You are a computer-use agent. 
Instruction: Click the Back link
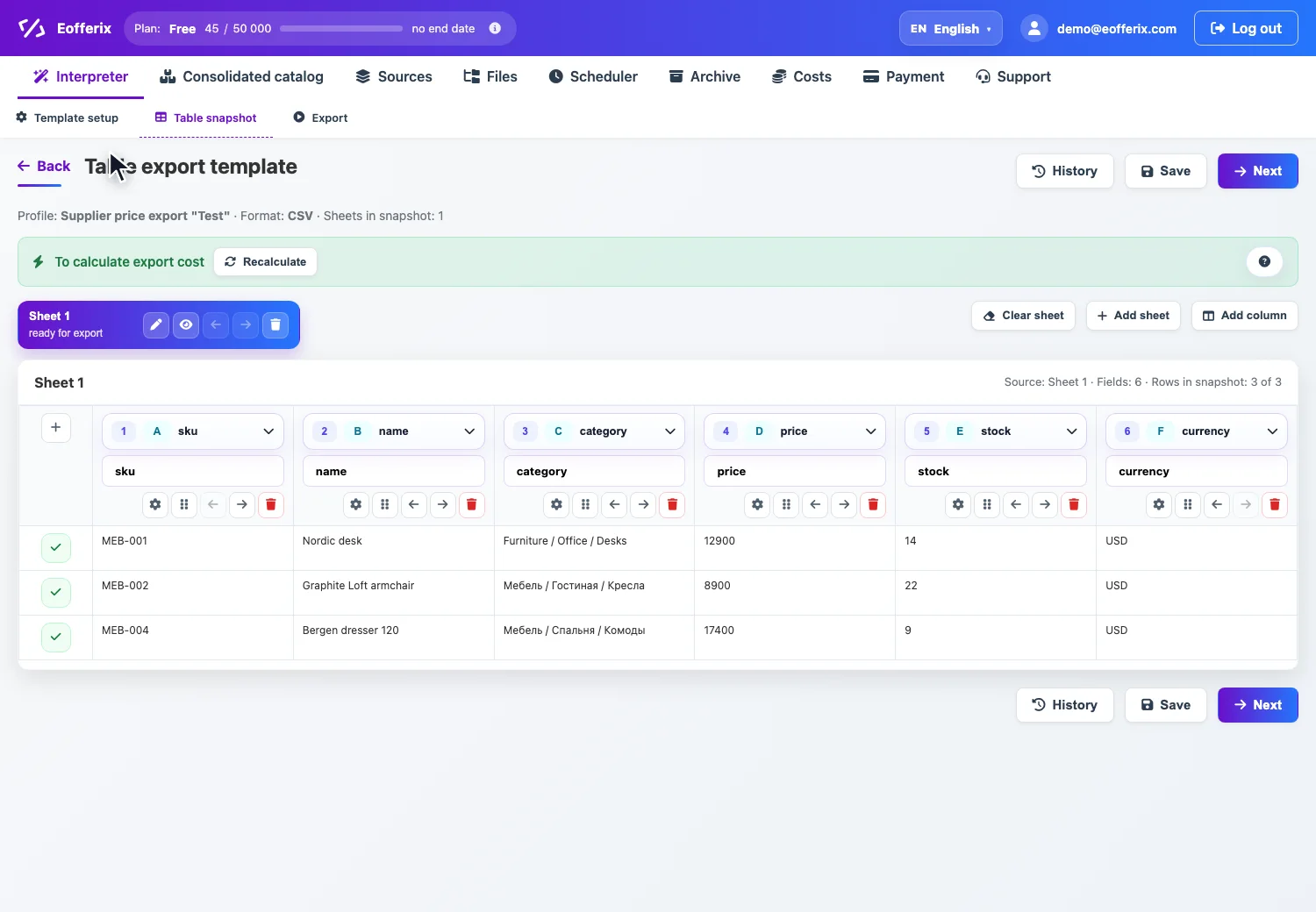(44, 166)
